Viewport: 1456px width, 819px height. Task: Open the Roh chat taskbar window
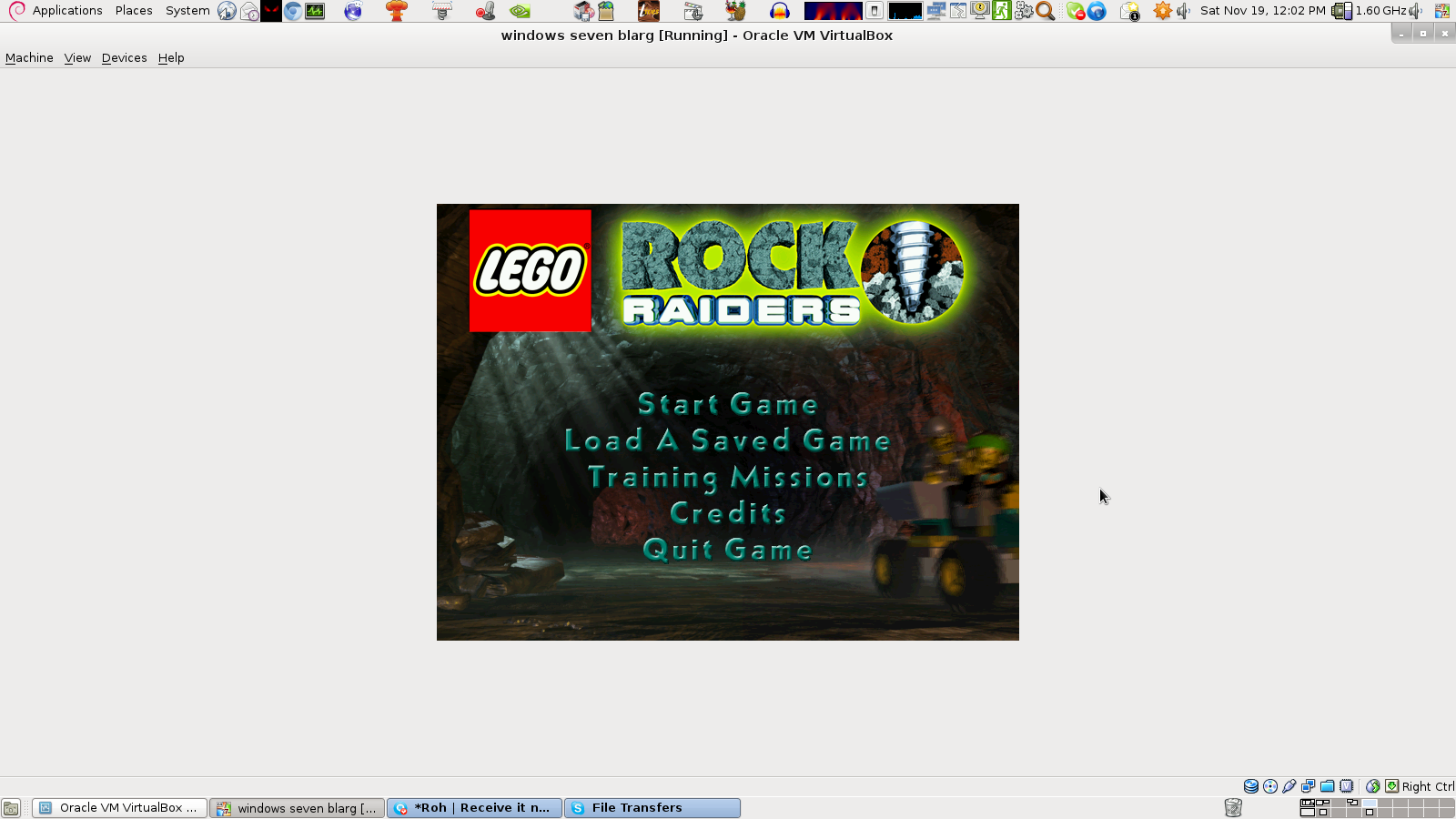pos(475,808)
